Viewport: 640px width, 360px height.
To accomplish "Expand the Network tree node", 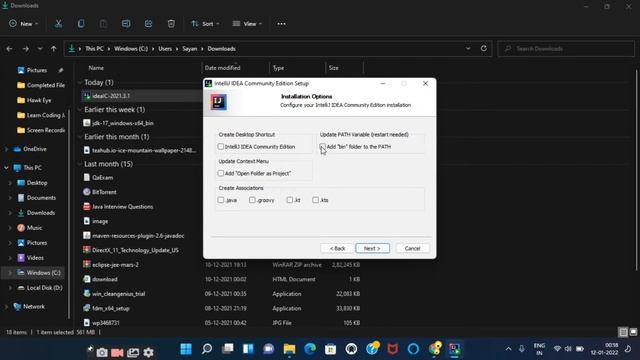I will 6,307.
